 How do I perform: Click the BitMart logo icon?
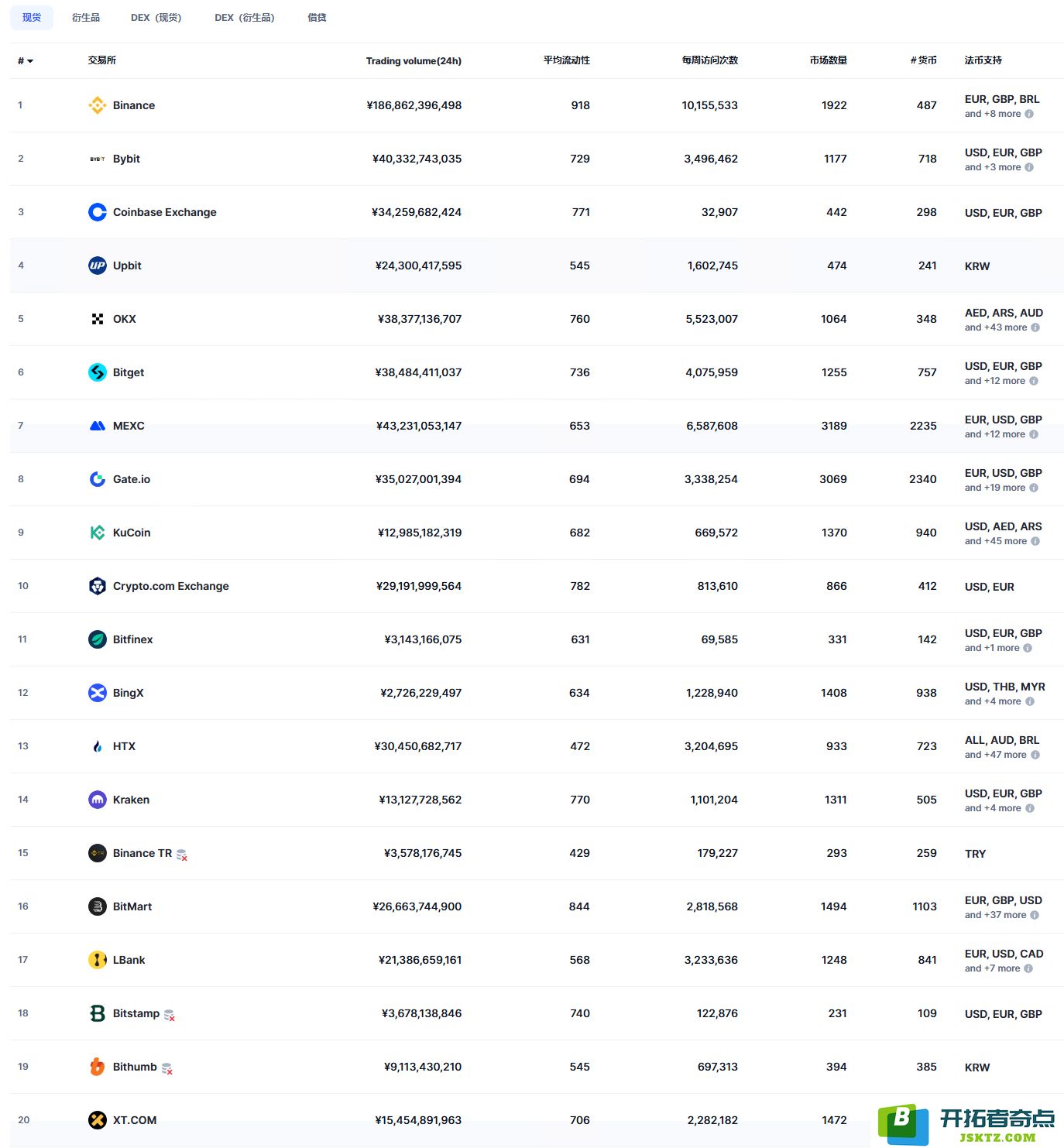pos(98,906)
